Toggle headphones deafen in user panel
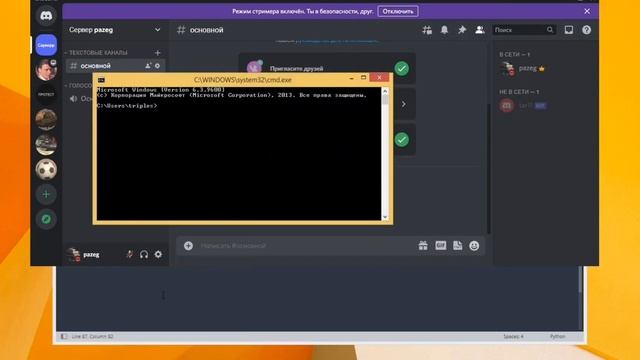Screen dimensions: 640x360 tap(144, 254)
